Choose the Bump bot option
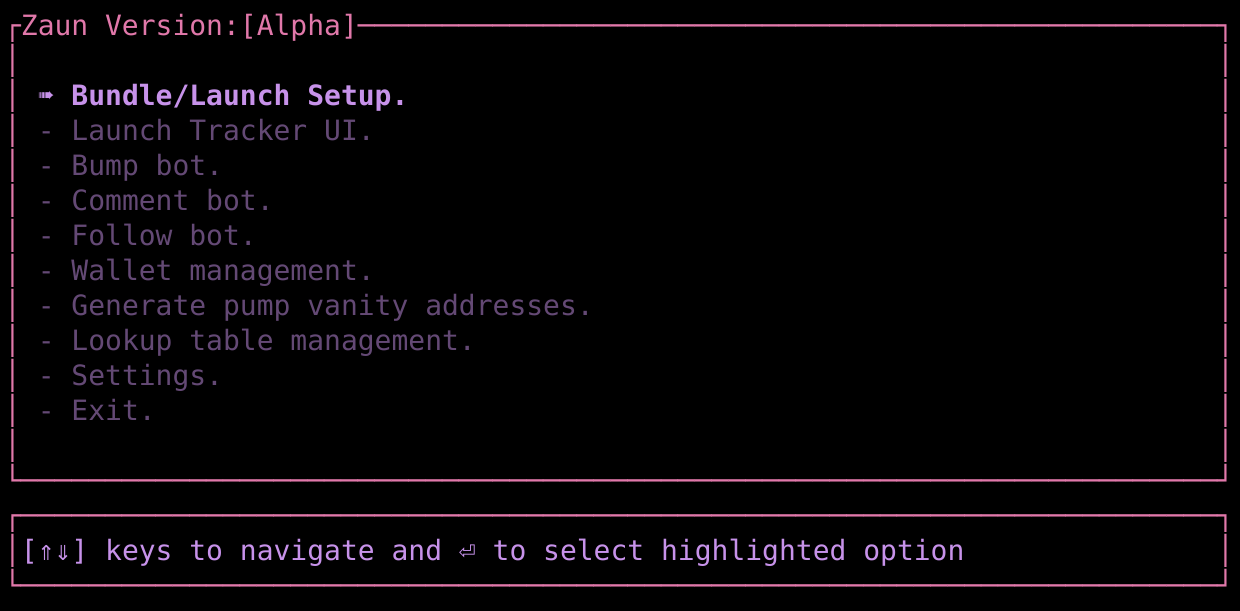 pos(146,166)
